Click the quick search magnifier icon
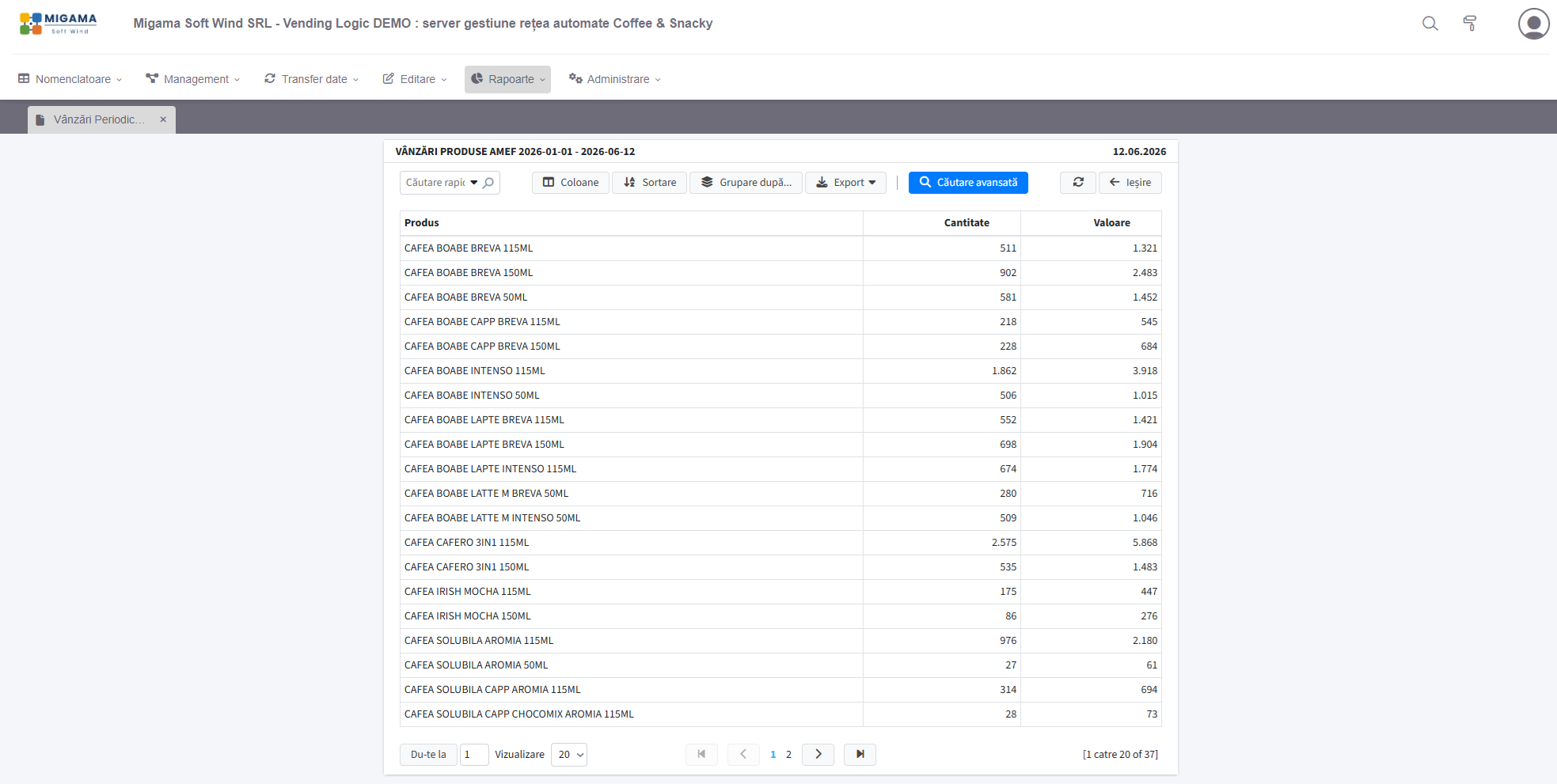Viewport: 1557px width, 784px height. tap(488, 183)
